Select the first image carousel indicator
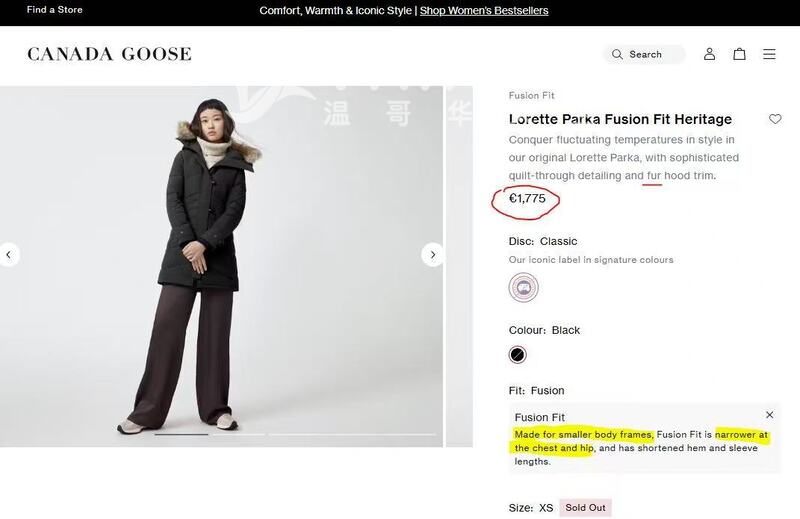 coord(181,434)
